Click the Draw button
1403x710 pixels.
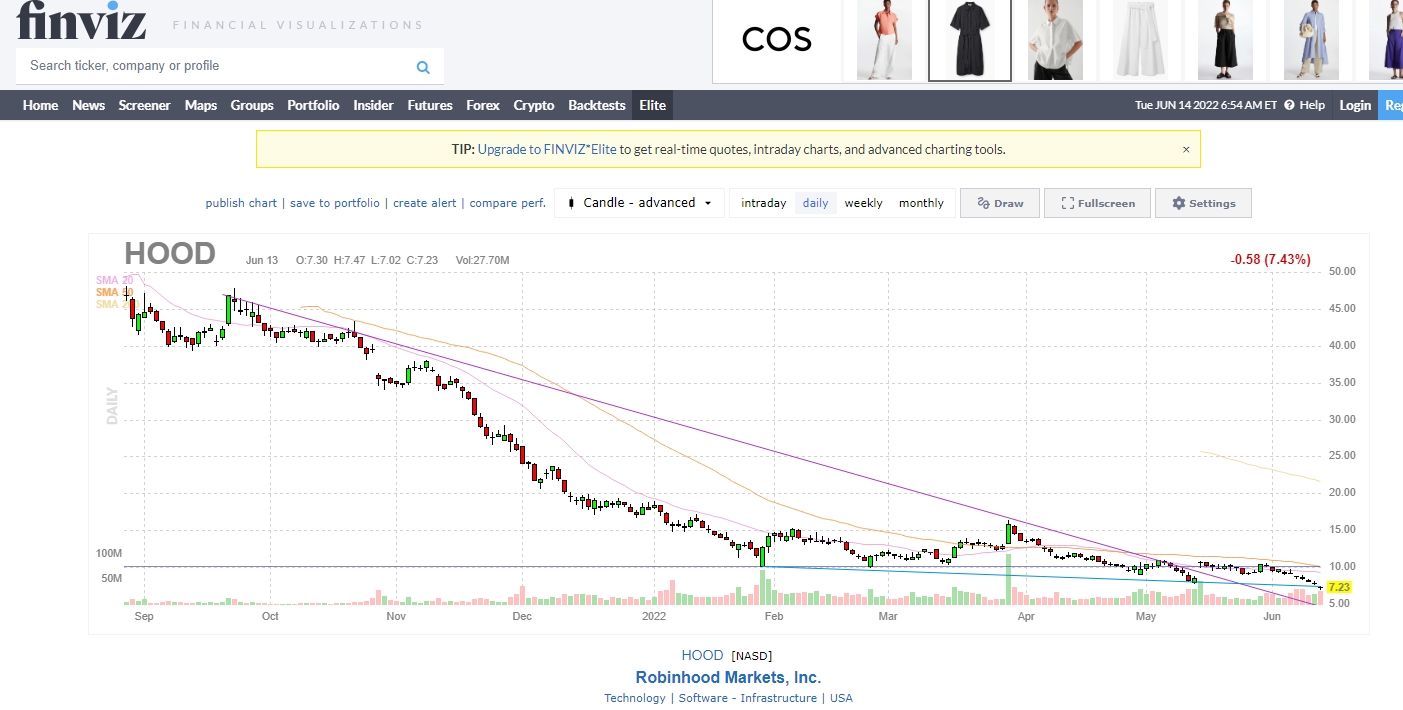click(1000, 203)
